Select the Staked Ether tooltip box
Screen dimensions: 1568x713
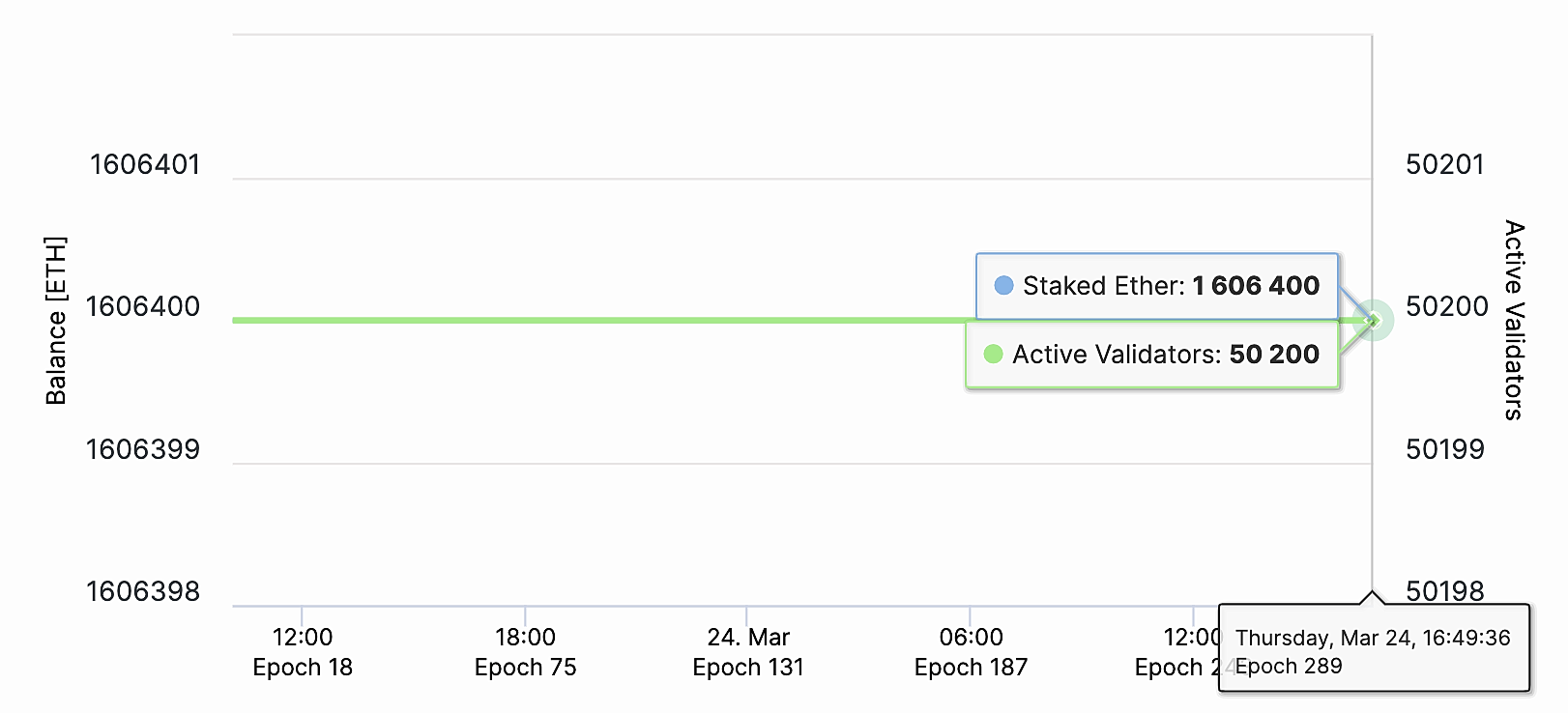(x=1157, y=286)
